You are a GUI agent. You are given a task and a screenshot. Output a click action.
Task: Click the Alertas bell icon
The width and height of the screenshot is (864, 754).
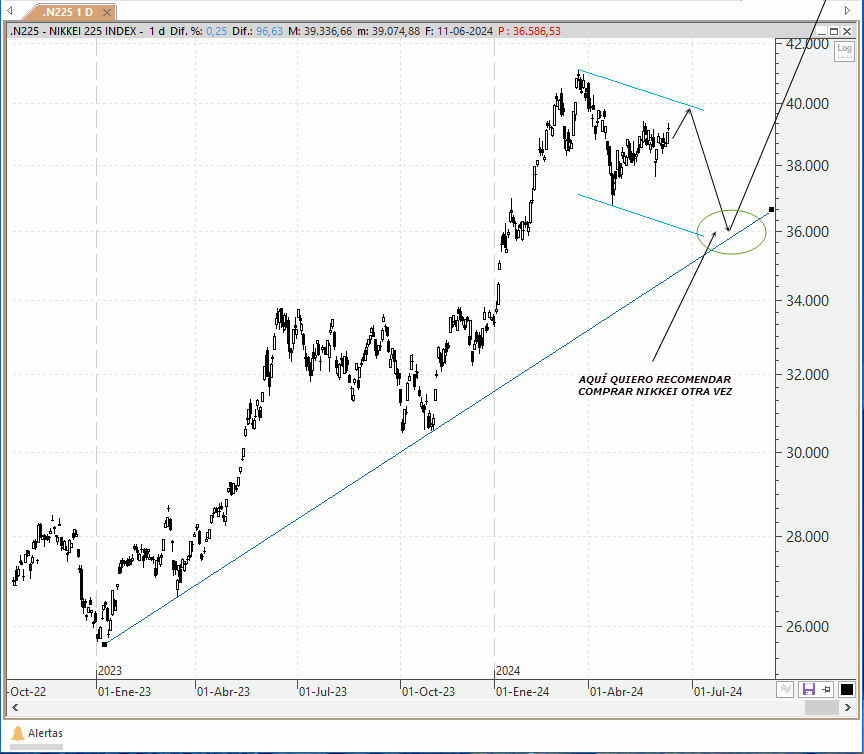pos(18,733)
